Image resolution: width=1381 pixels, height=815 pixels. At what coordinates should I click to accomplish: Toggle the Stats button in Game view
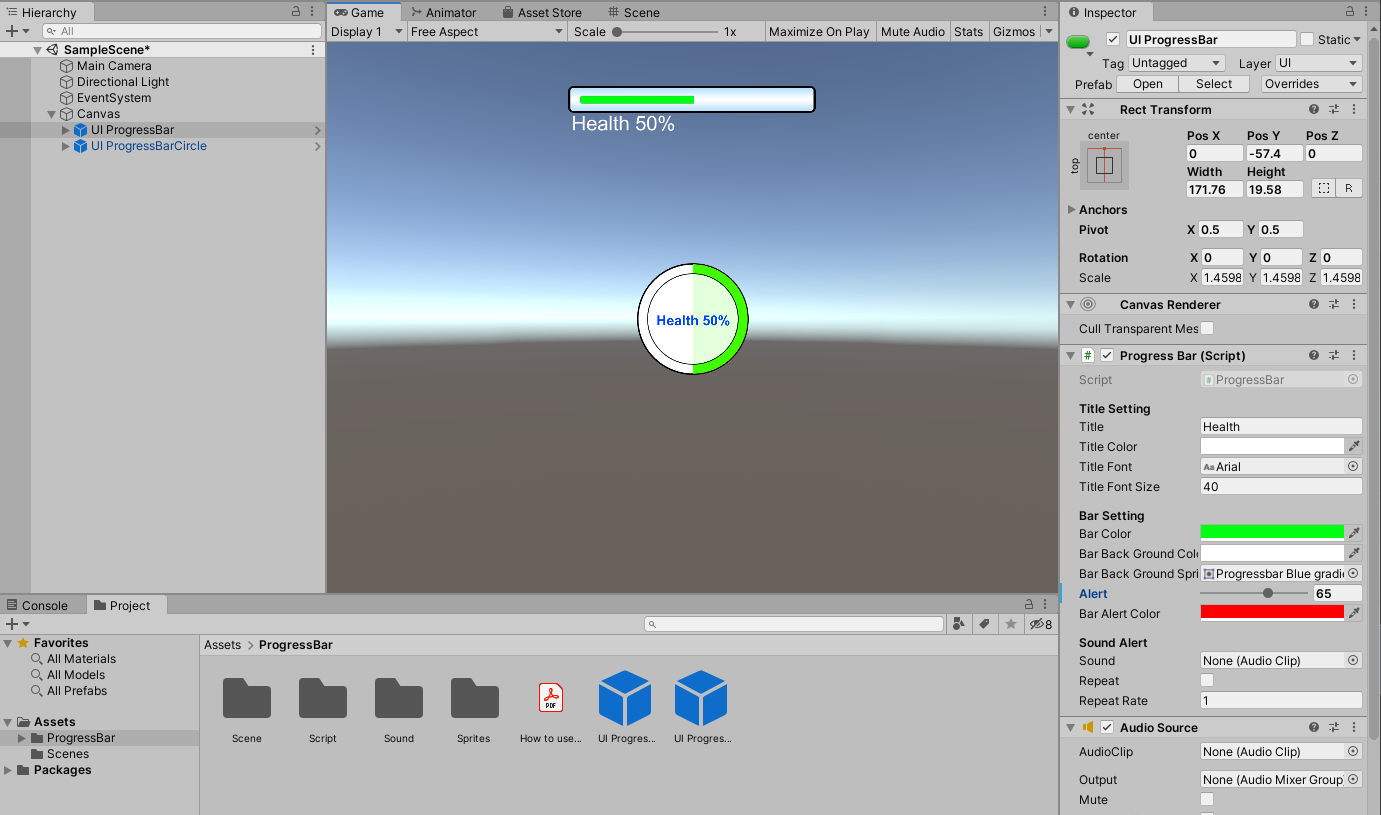click(x=968, y=32)
